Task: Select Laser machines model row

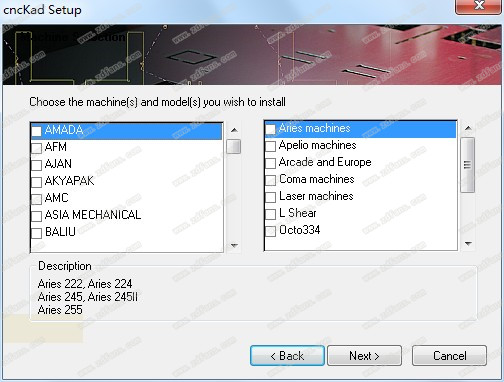Action: 360,196
